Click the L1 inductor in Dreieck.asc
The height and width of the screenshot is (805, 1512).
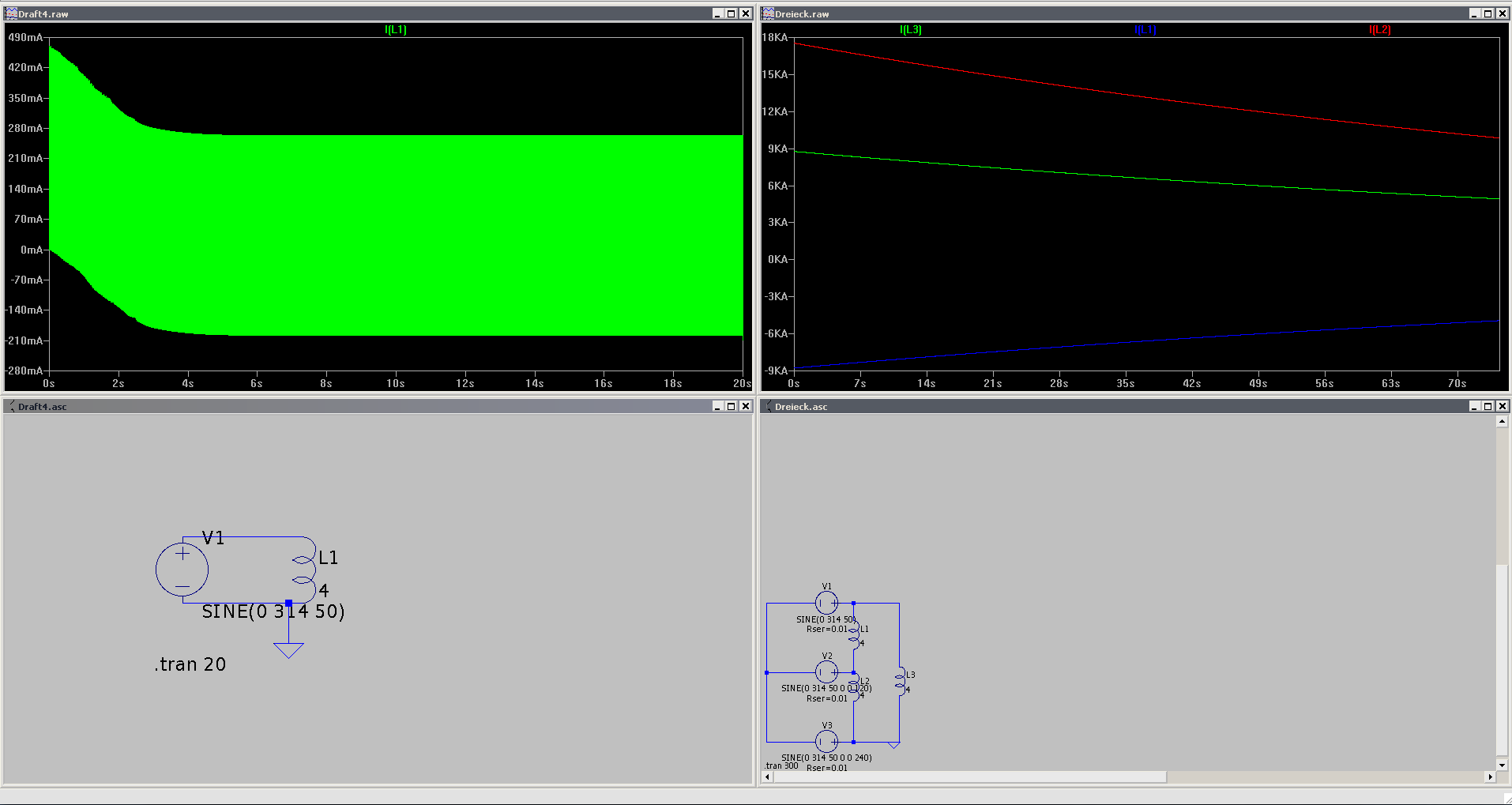[854, 636]
